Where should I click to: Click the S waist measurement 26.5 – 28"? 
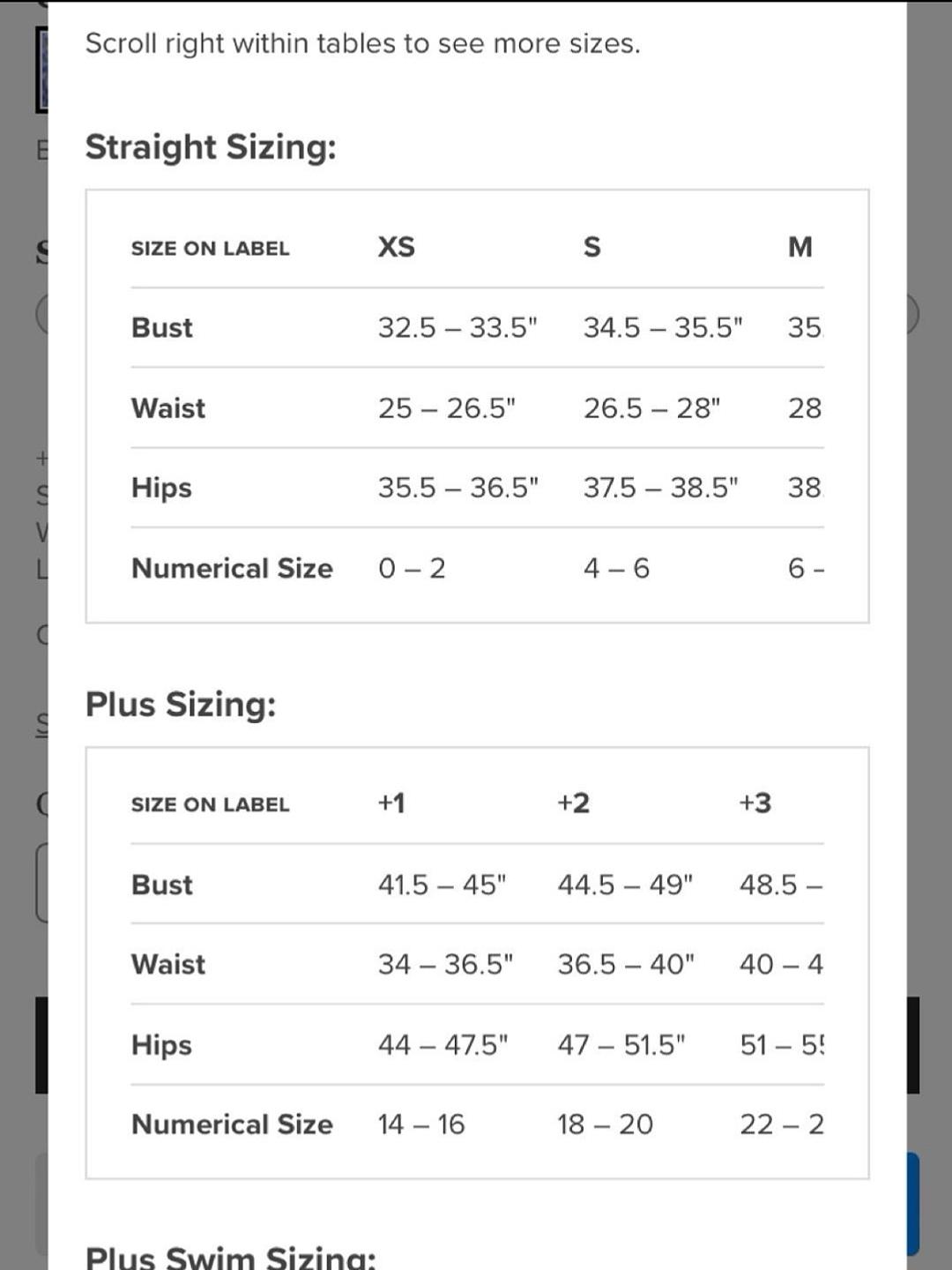point(651,408)
